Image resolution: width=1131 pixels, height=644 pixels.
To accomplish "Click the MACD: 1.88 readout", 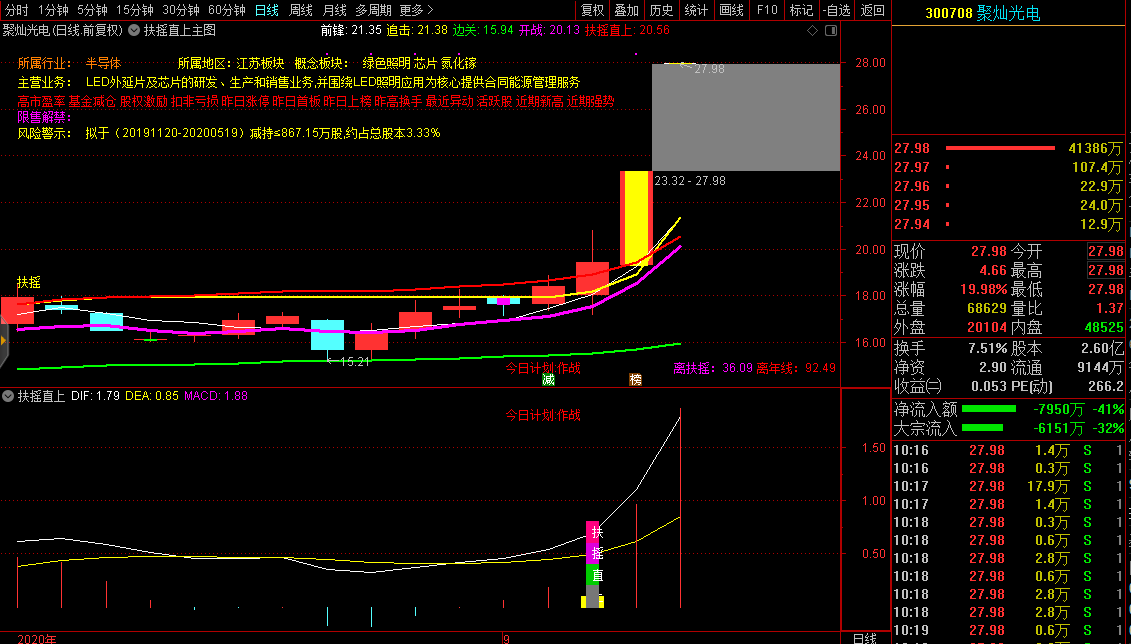I will 216,396.
